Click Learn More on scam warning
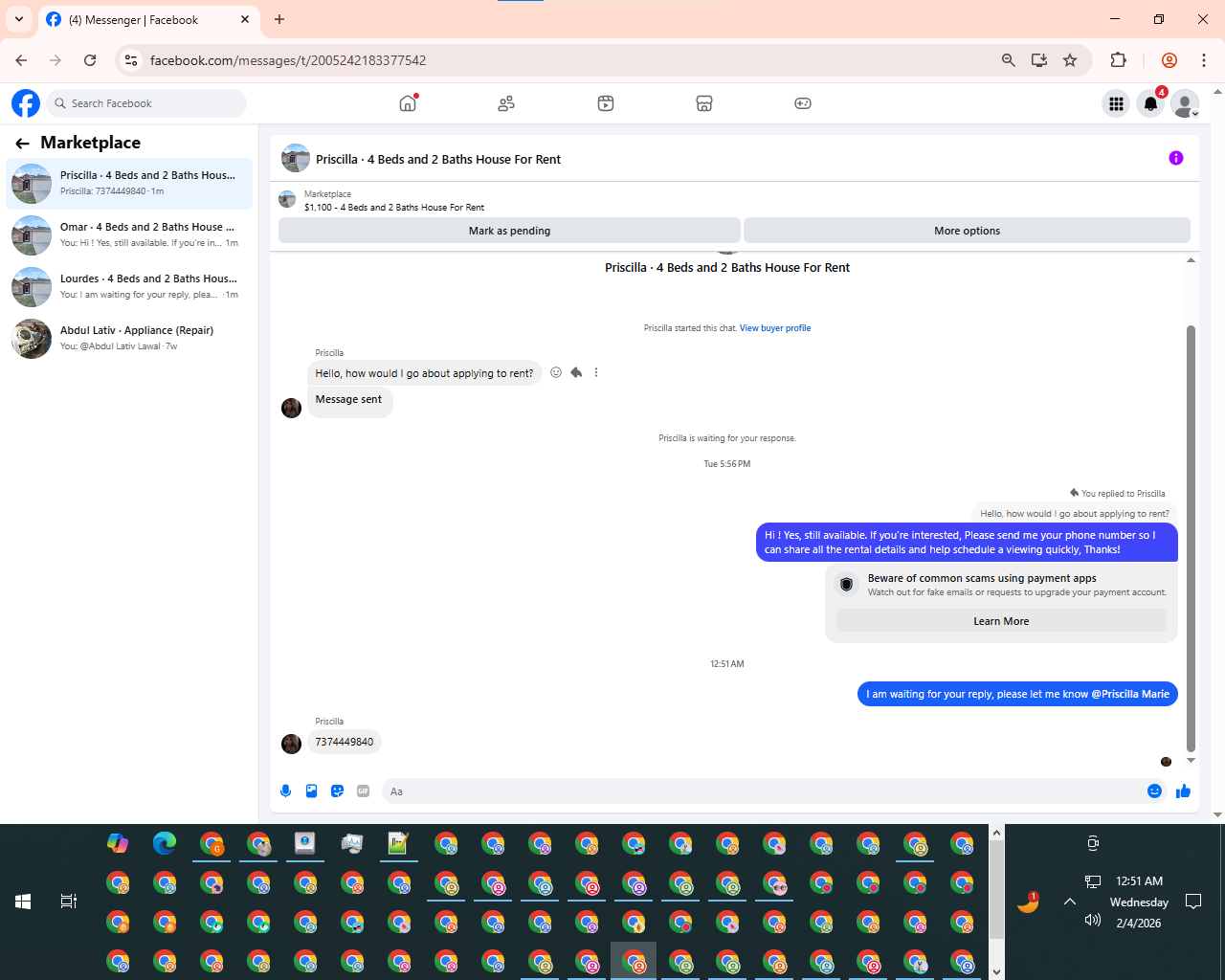Image resolution: width=1225 pixels, height=980 pixels. click(1001, 621)
